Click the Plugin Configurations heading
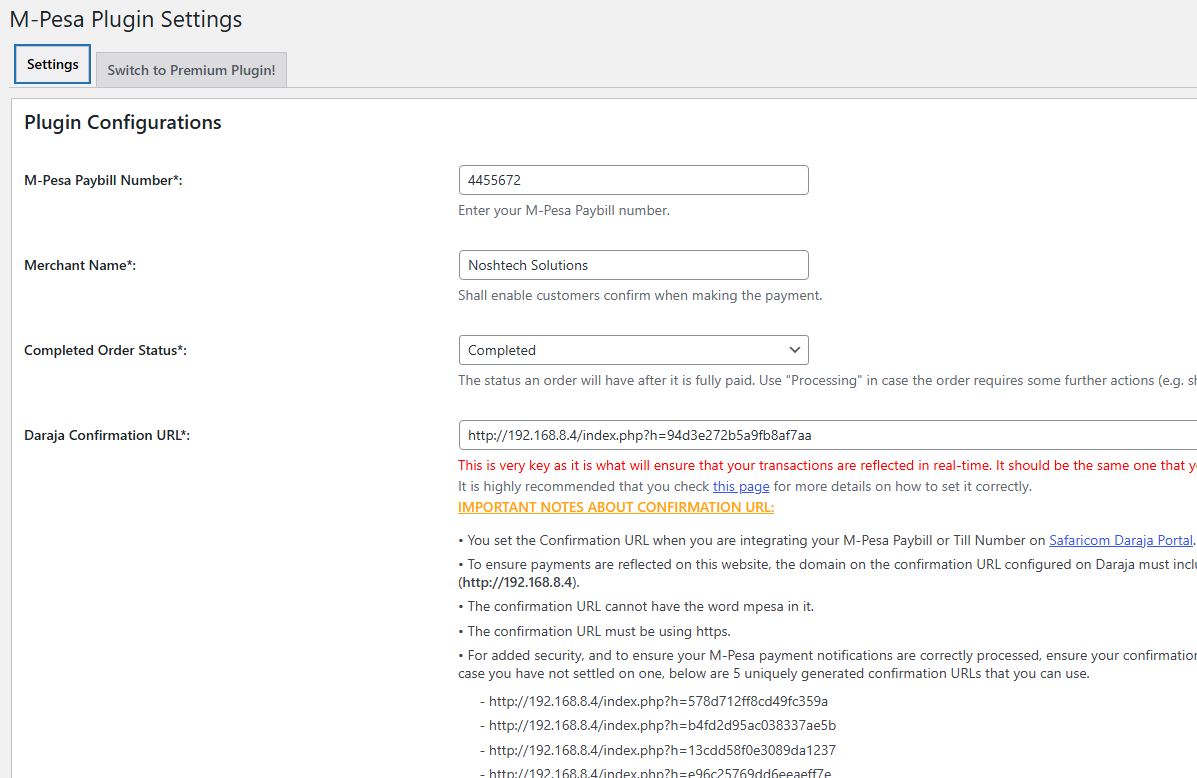The height and width of the screenshot is (778, 1197). pyautogui.click(x=123, y=122)
